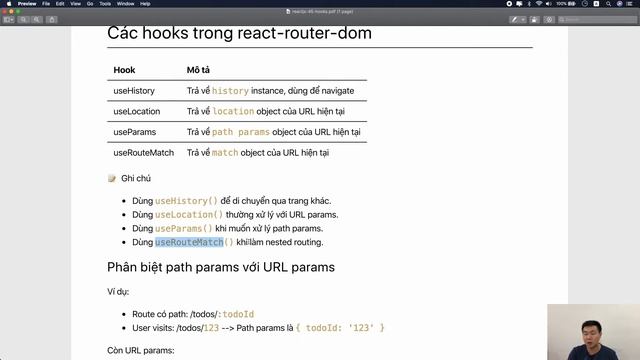Click heading 'Các hooks trong react-router-dom'
The width and height of the screenshot is (640, 360).
click(x=239, y=33)
